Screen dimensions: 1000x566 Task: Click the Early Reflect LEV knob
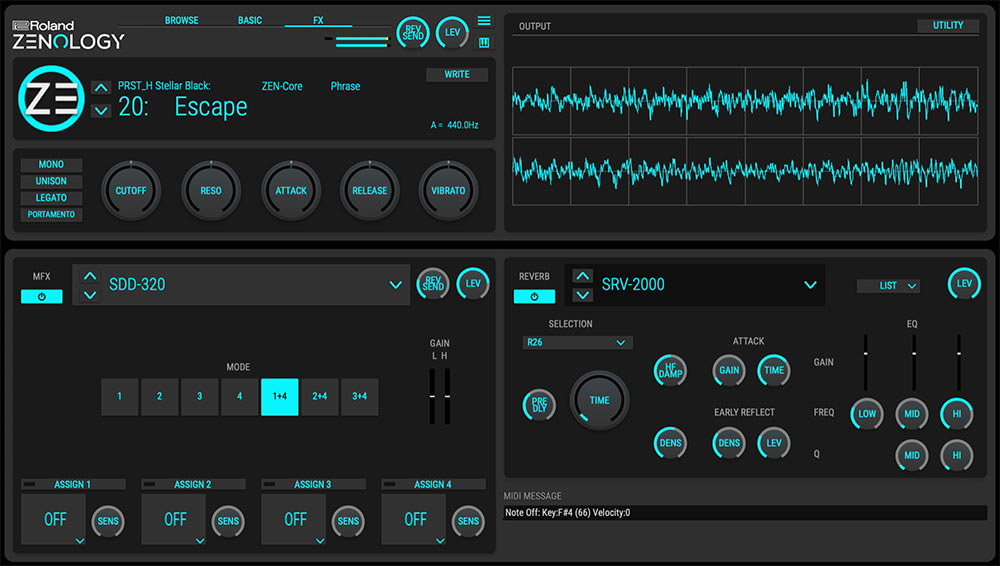point(774,443)
